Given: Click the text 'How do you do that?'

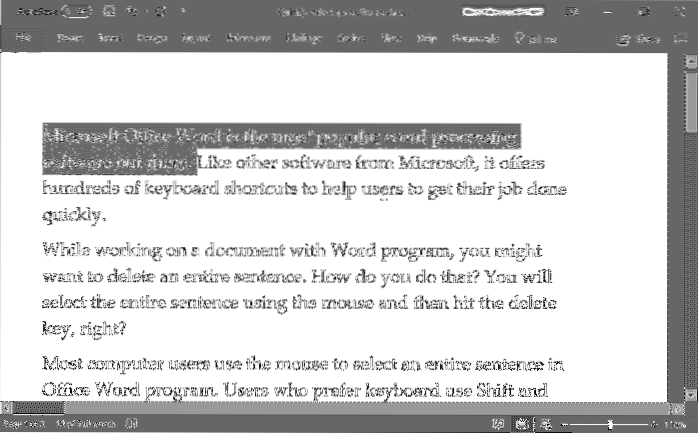Looking at the screenshot, I should pos(395,276).
